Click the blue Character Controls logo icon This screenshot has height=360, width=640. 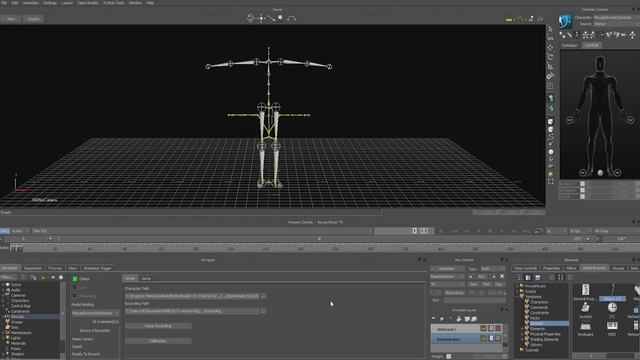point(565,21)
